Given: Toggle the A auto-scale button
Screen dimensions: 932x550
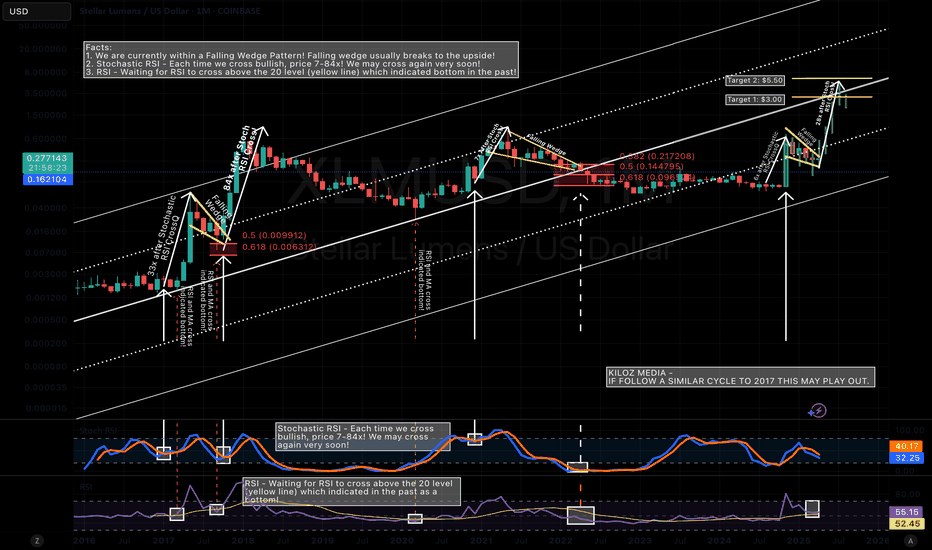Looking at the screenshot, I should point(910,540).
